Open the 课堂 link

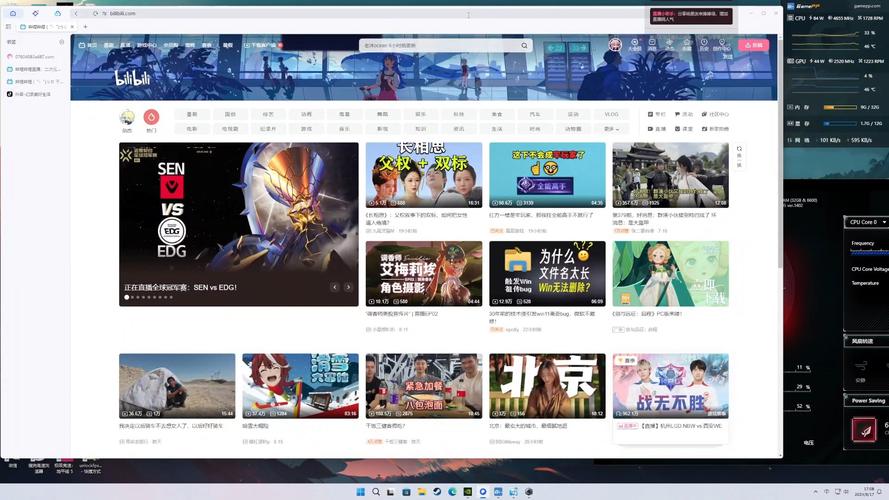point(684,129)
